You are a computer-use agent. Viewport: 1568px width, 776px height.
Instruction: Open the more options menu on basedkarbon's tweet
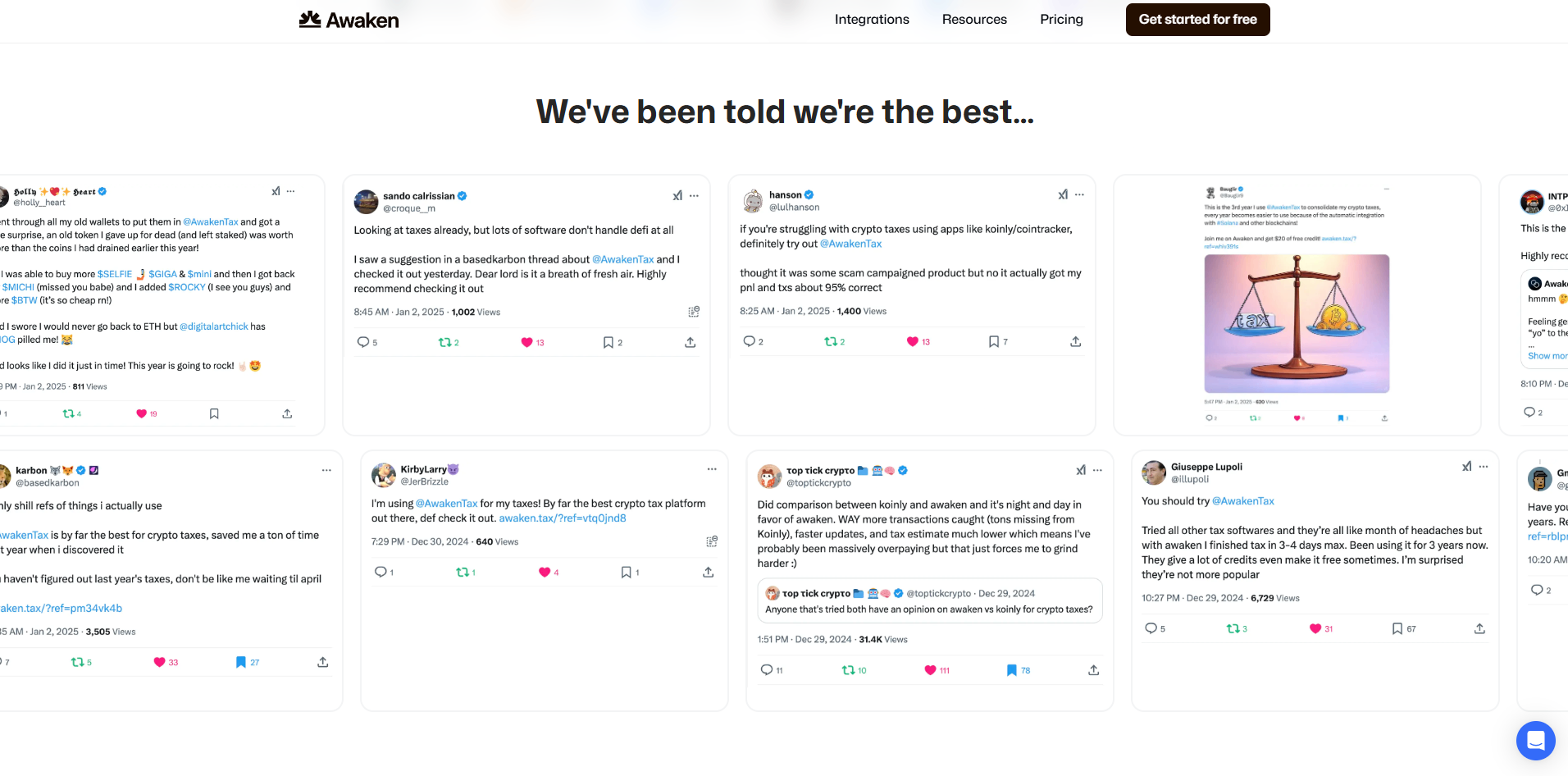click(326, 469)
